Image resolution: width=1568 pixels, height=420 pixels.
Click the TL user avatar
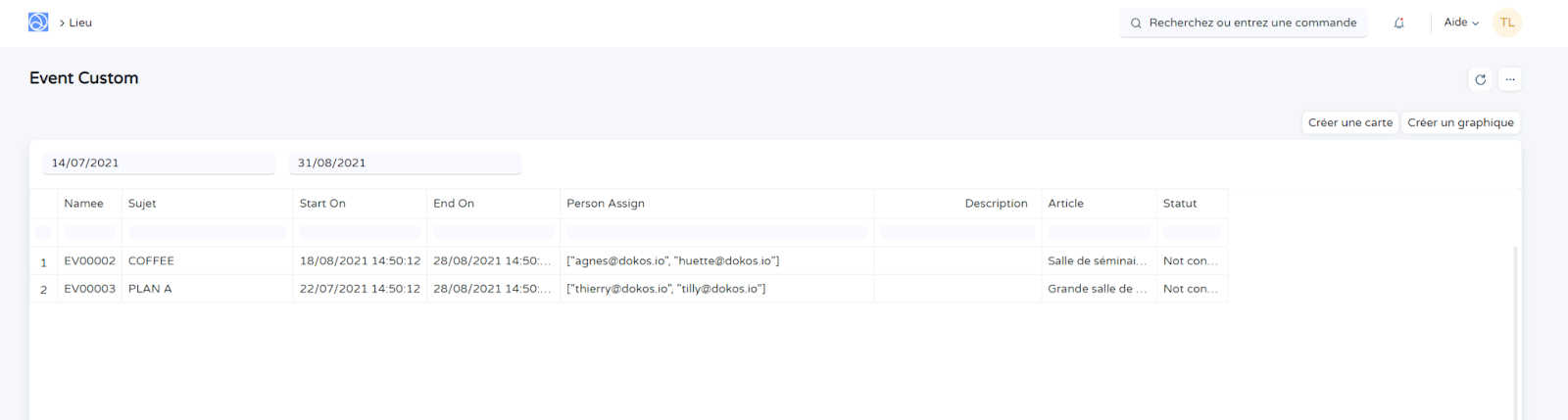1506,23
